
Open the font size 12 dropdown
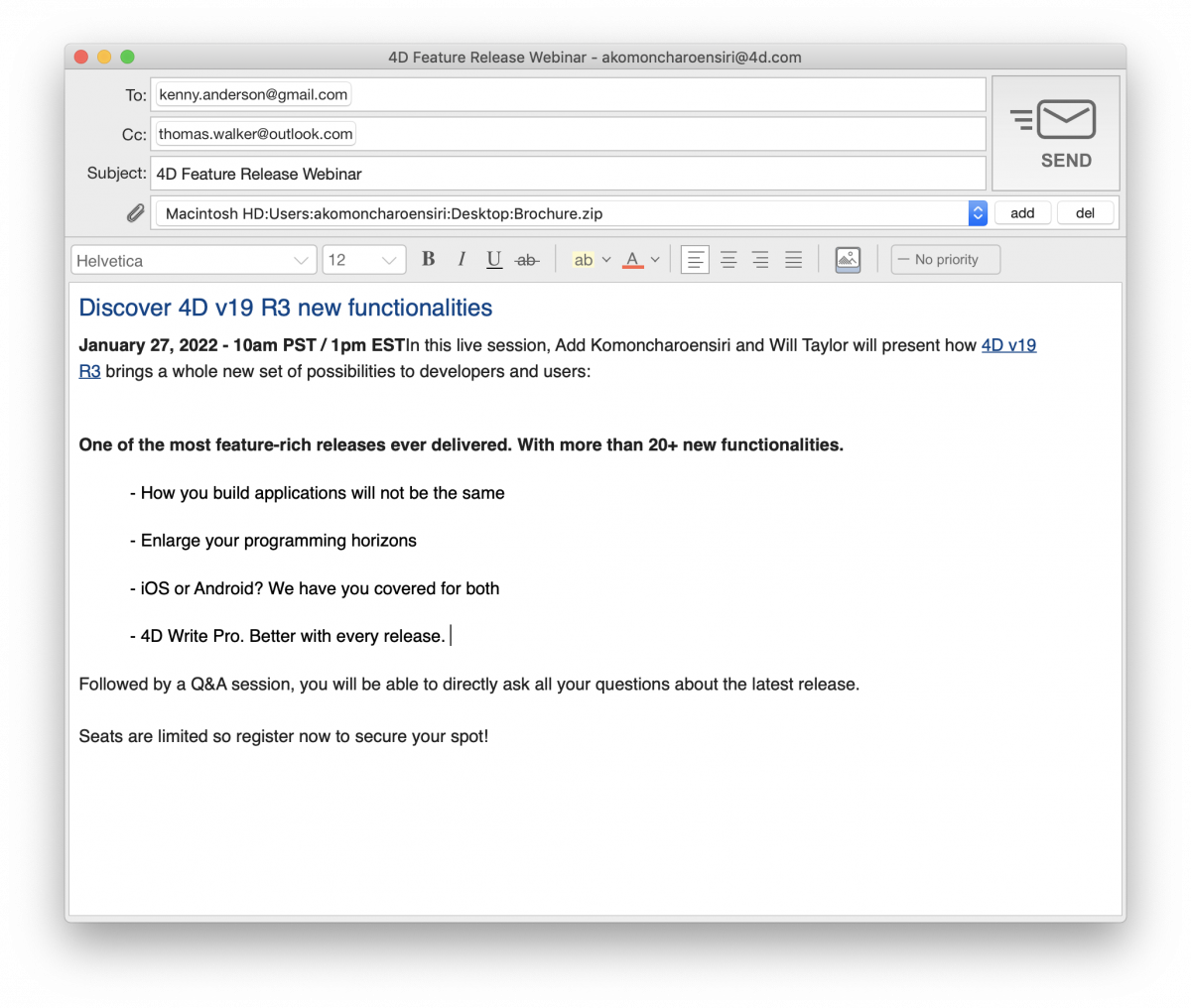[364, 260]
